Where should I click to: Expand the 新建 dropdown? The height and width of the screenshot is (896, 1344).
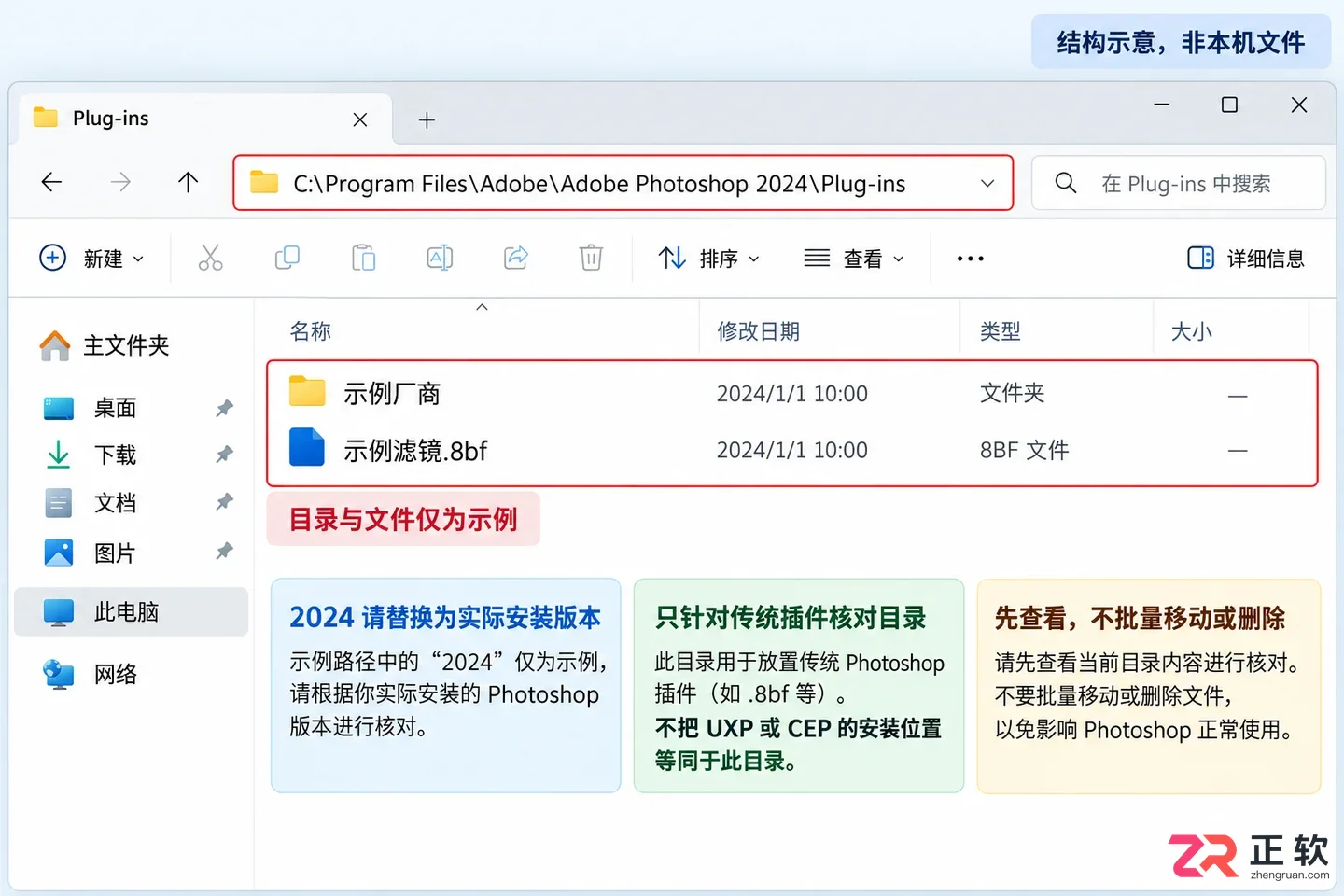[x=92, y=259]
